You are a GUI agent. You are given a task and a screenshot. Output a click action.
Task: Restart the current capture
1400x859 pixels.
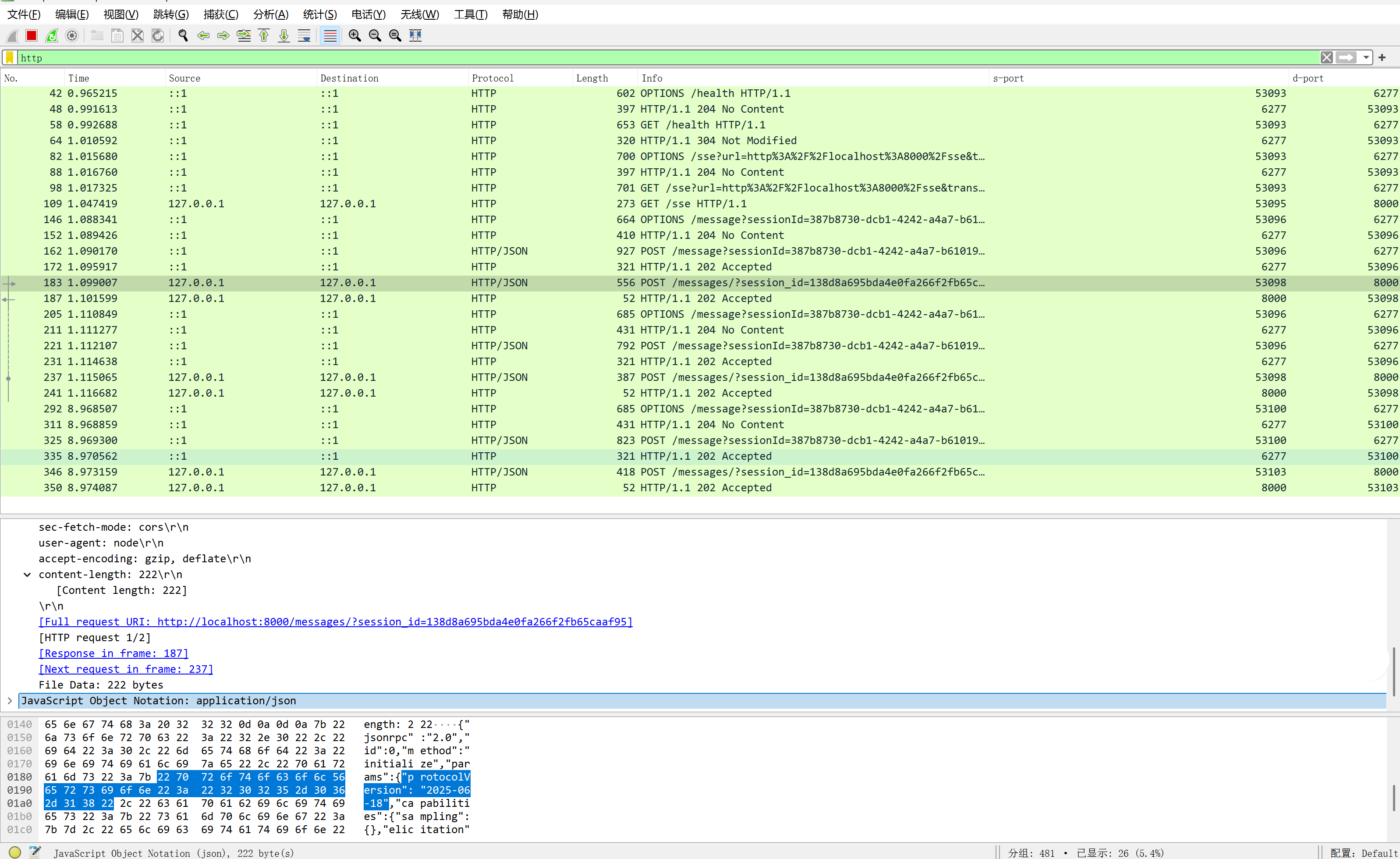pyautogui.click(x=52, y=36)
